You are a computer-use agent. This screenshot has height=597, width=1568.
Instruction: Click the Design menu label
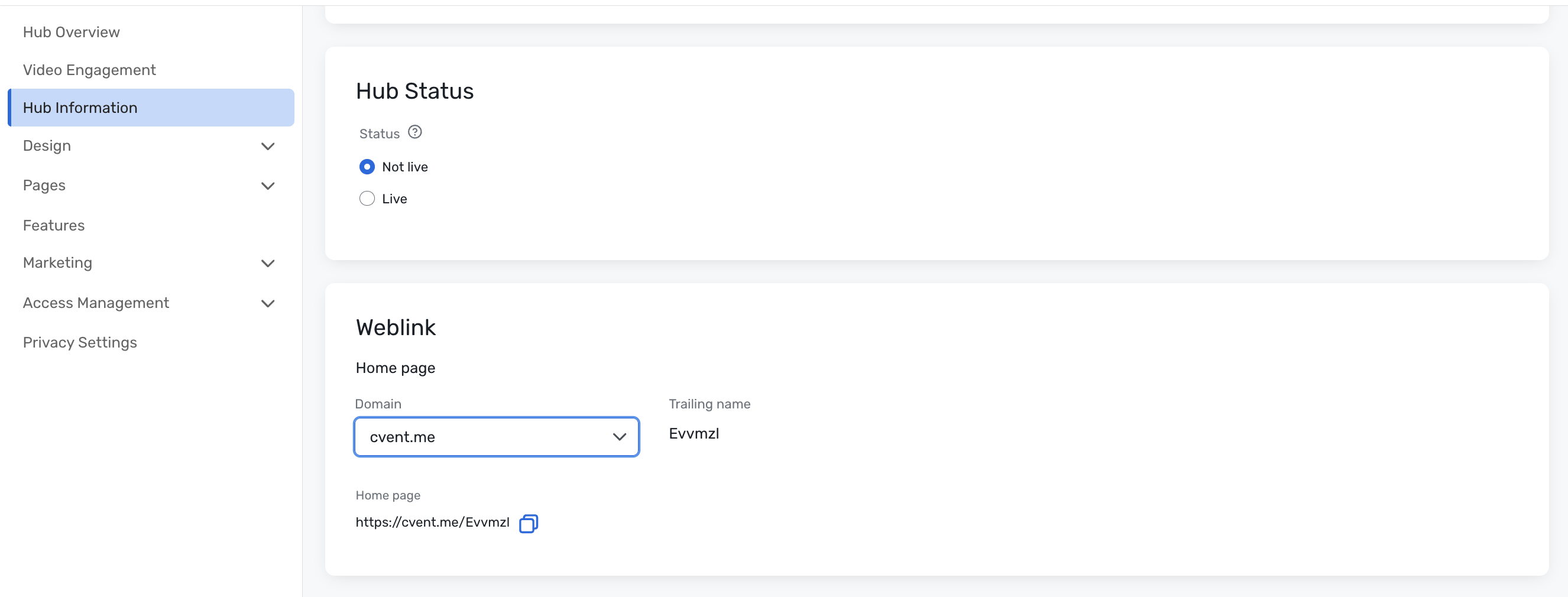[47, 145]
